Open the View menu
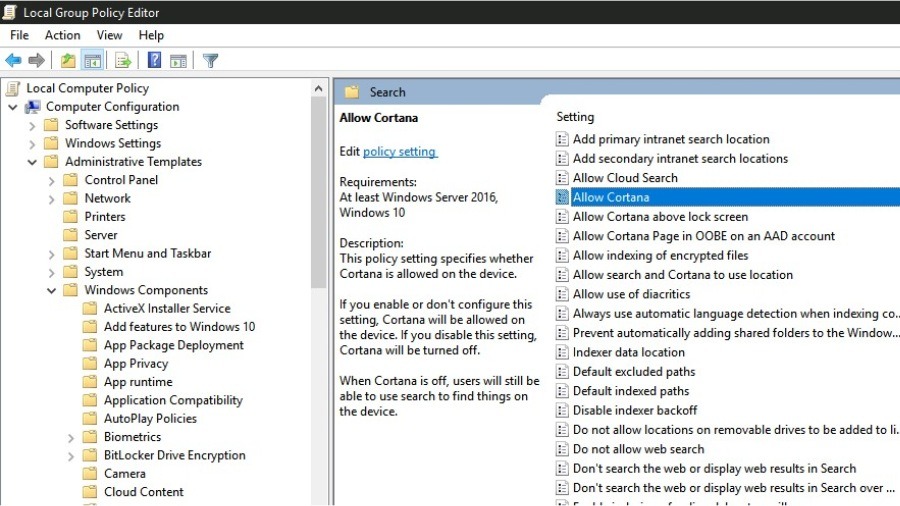This screenshot has width=900, height=506. [x=109, y=35]
